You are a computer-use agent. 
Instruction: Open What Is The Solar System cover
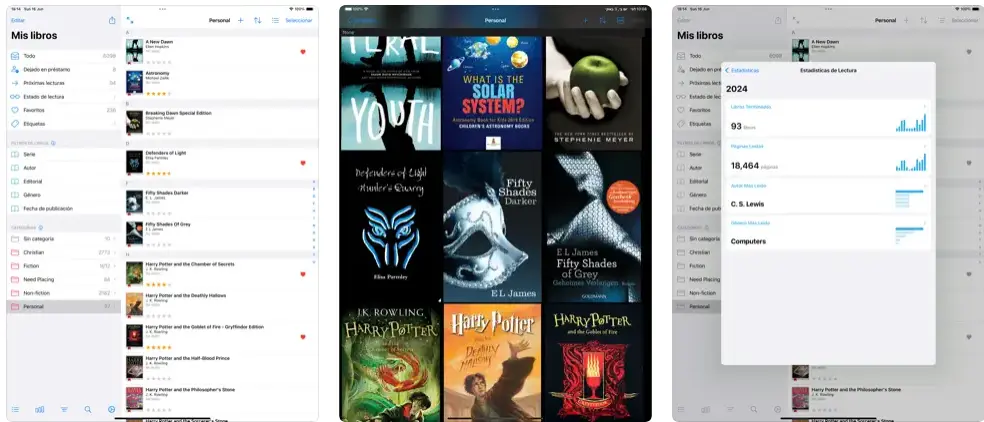tap(492, 93)
